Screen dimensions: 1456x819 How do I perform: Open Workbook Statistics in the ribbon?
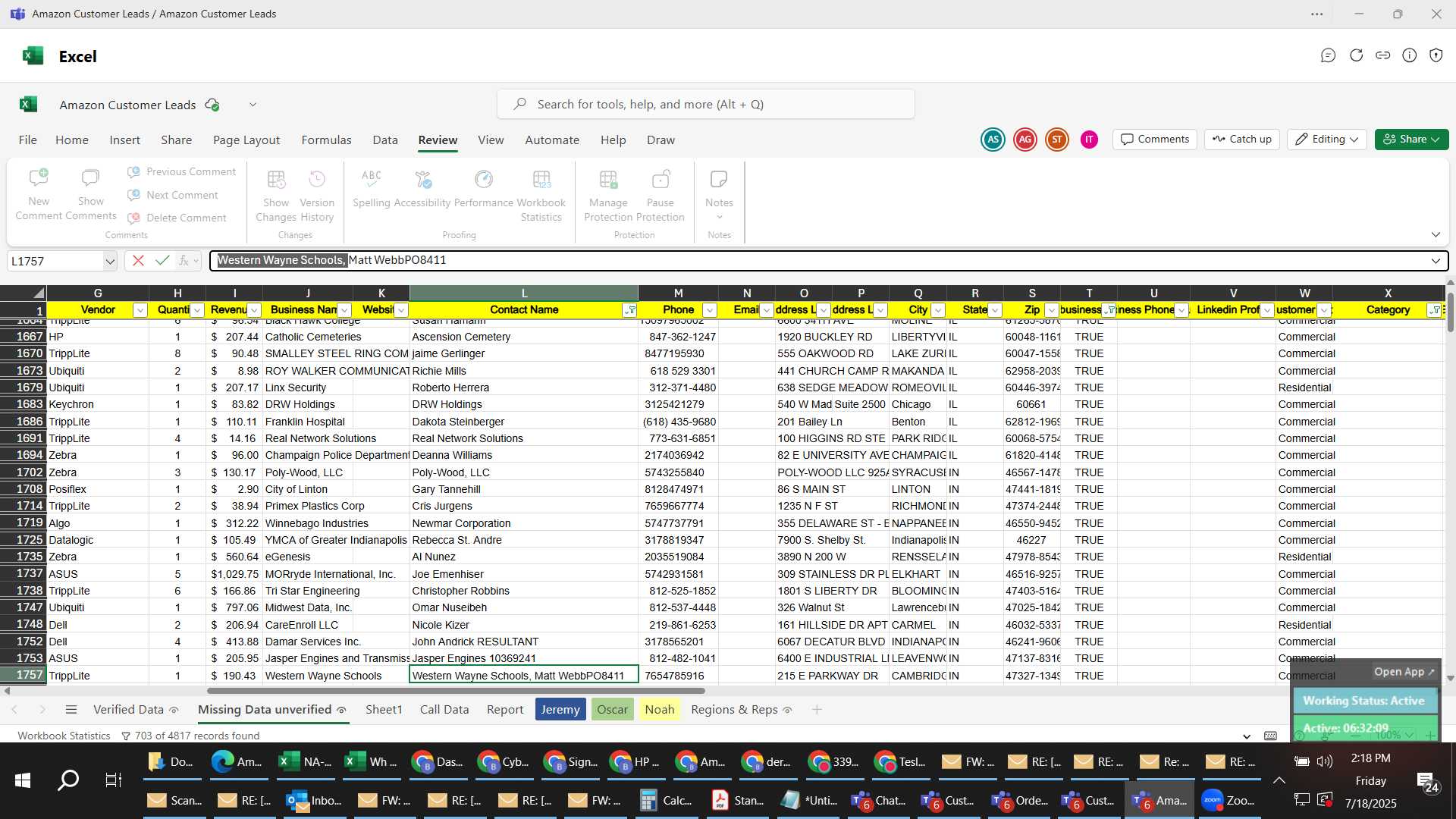click(x=541, y=196)
